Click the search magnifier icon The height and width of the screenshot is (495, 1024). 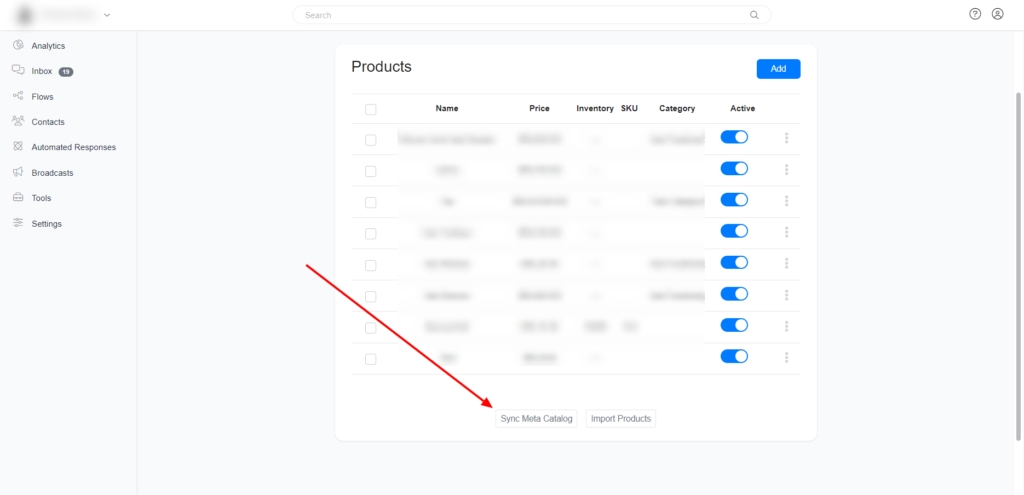[754, 16]
